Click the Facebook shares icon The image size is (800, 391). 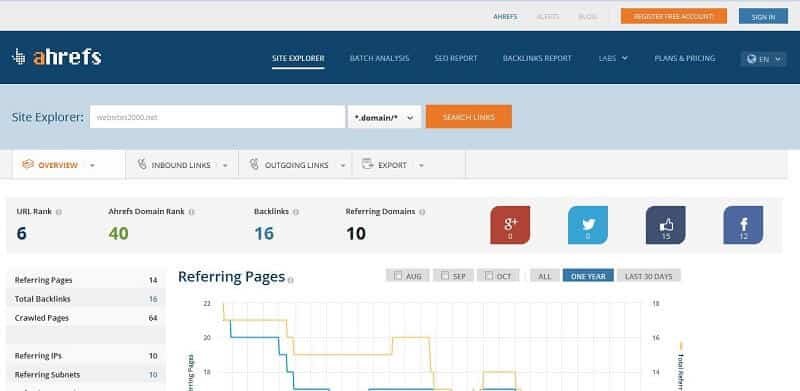pos(743,225)
